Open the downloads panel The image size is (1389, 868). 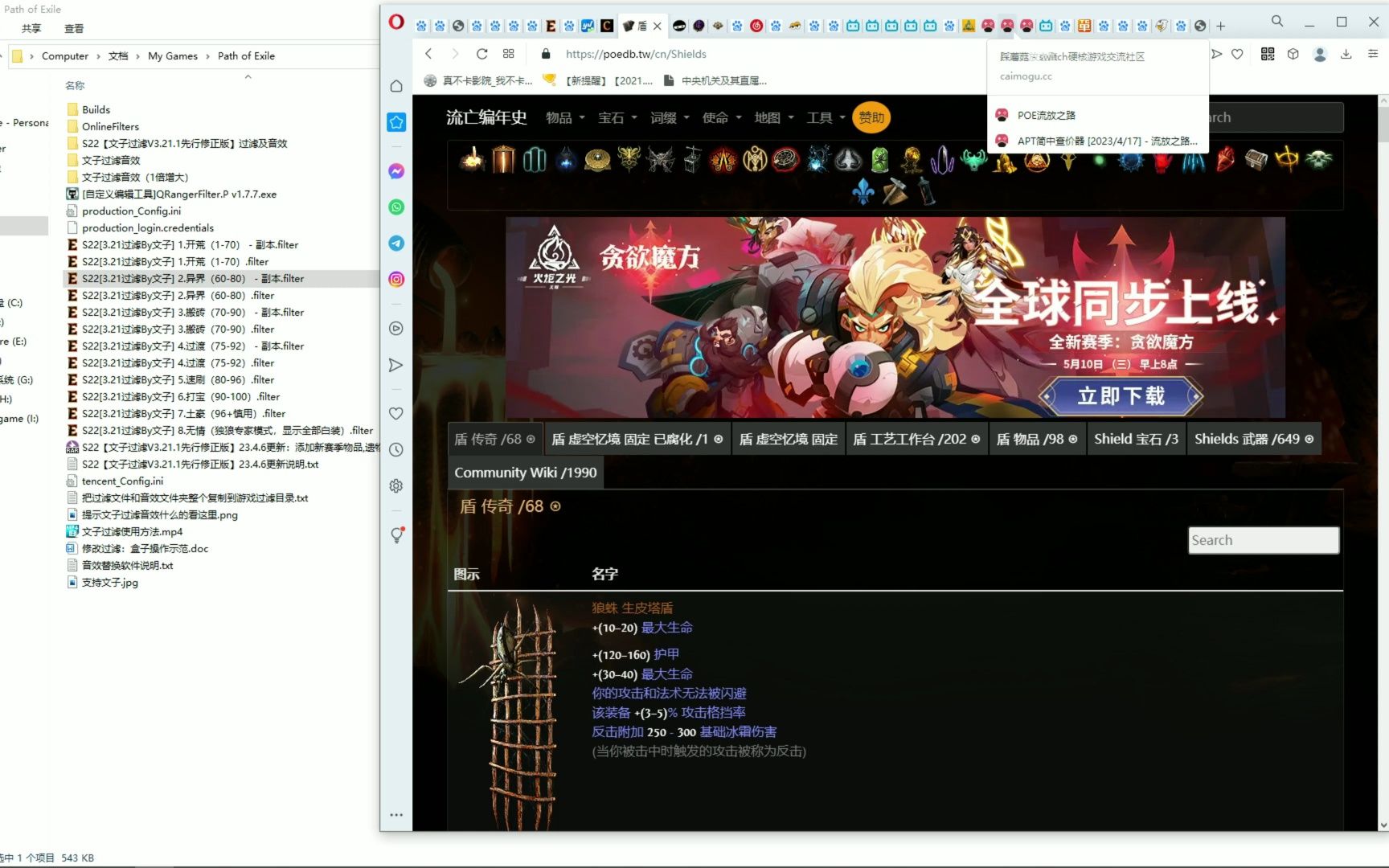[x=1346, y=54]
